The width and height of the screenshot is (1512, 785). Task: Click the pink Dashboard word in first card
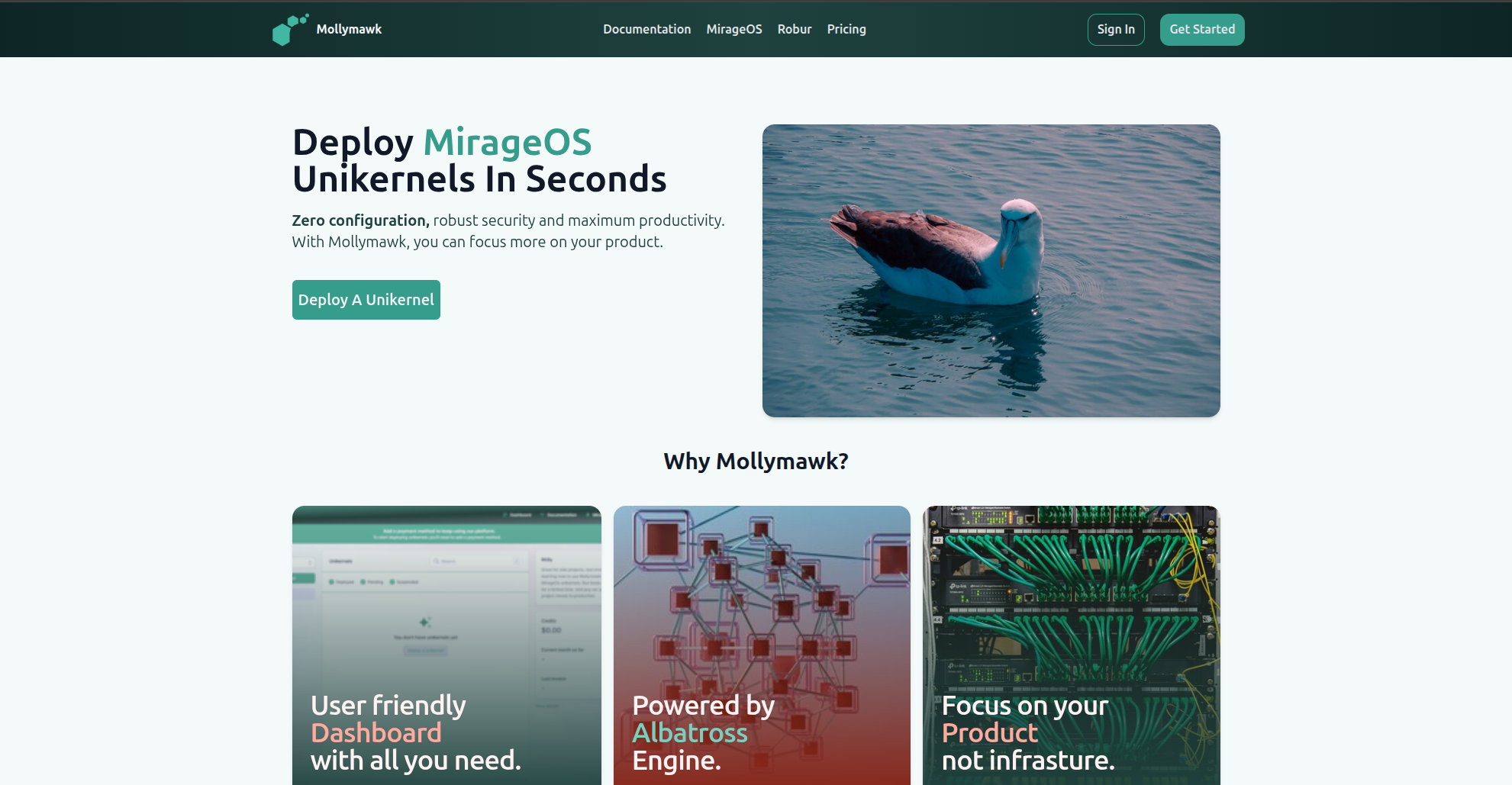click(x=376, y=733)
